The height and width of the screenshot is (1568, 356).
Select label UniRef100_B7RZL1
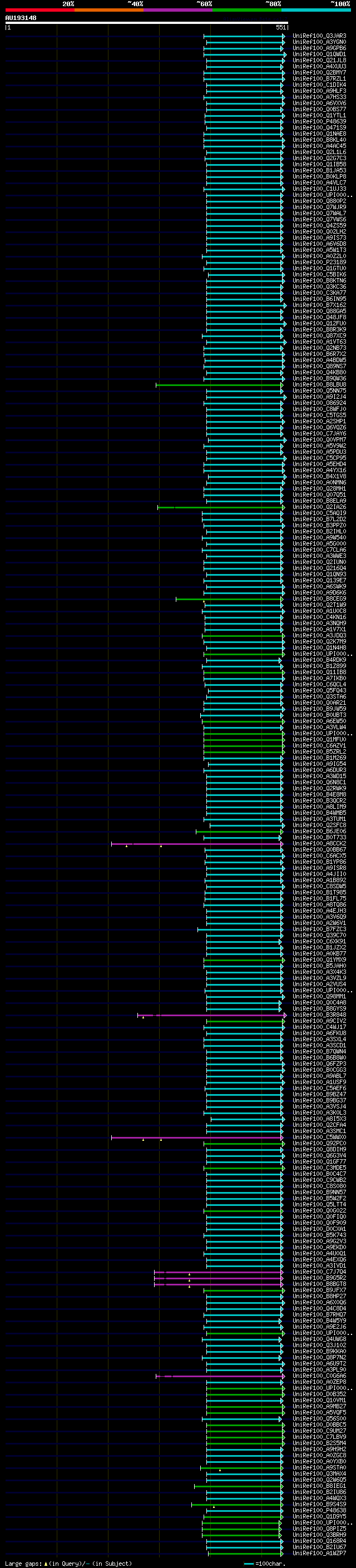click(319, 78)
